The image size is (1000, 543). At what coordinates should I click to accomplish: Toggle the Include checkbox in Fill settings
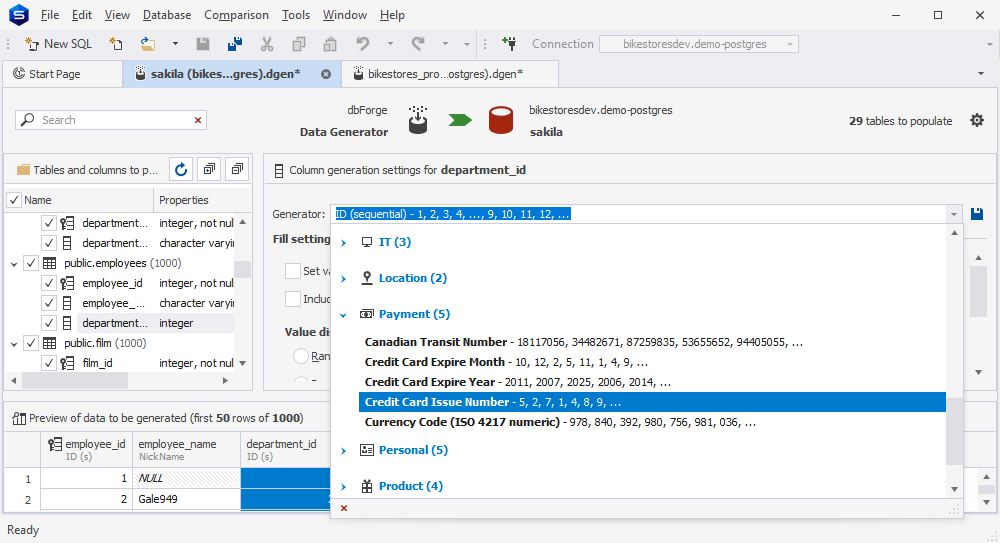(293, 299)
